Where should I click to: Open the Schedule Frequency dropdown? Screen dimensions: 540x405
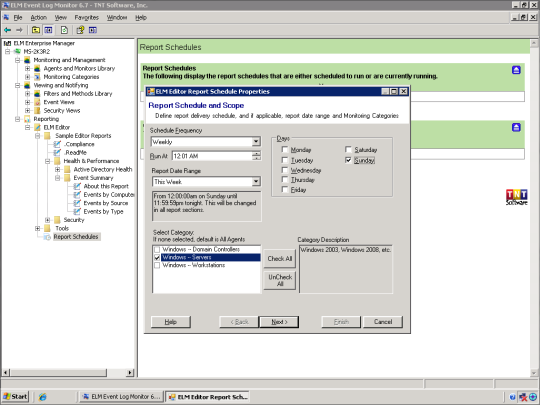point(256,142)
